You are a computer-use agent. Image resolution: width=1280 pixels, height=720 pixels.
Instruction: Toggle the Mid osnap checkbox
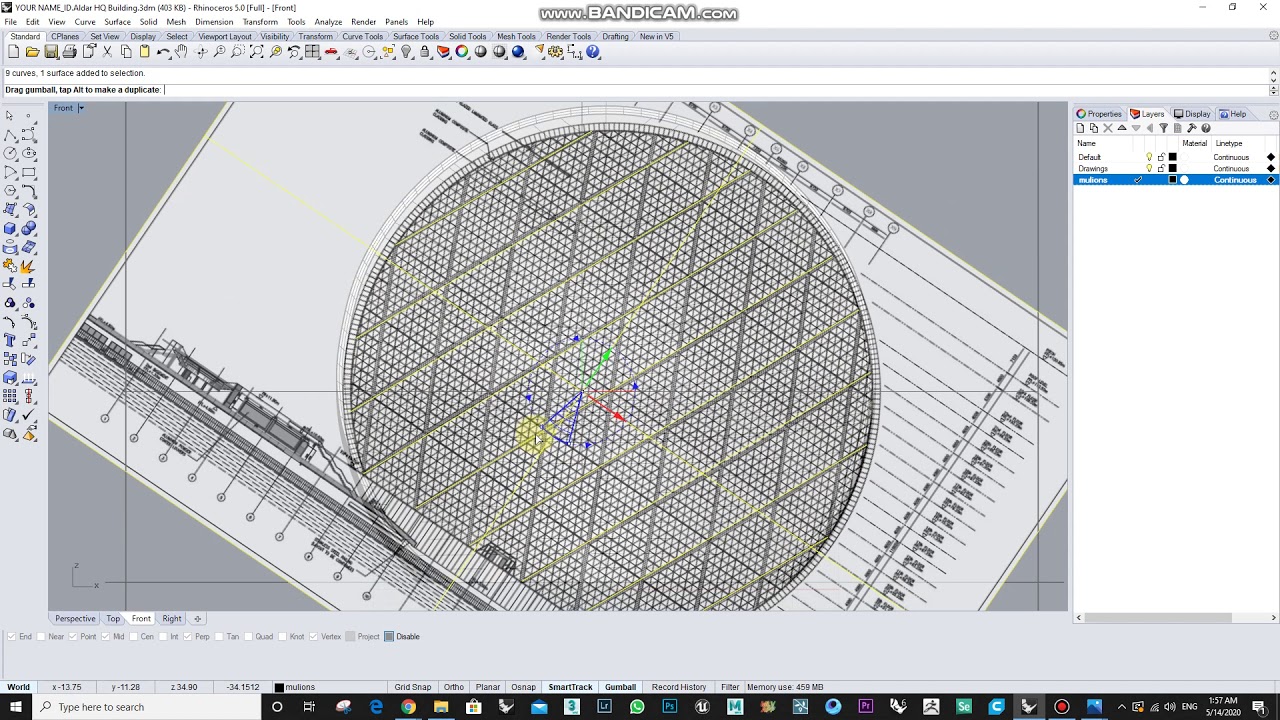[x=106, y=637]
